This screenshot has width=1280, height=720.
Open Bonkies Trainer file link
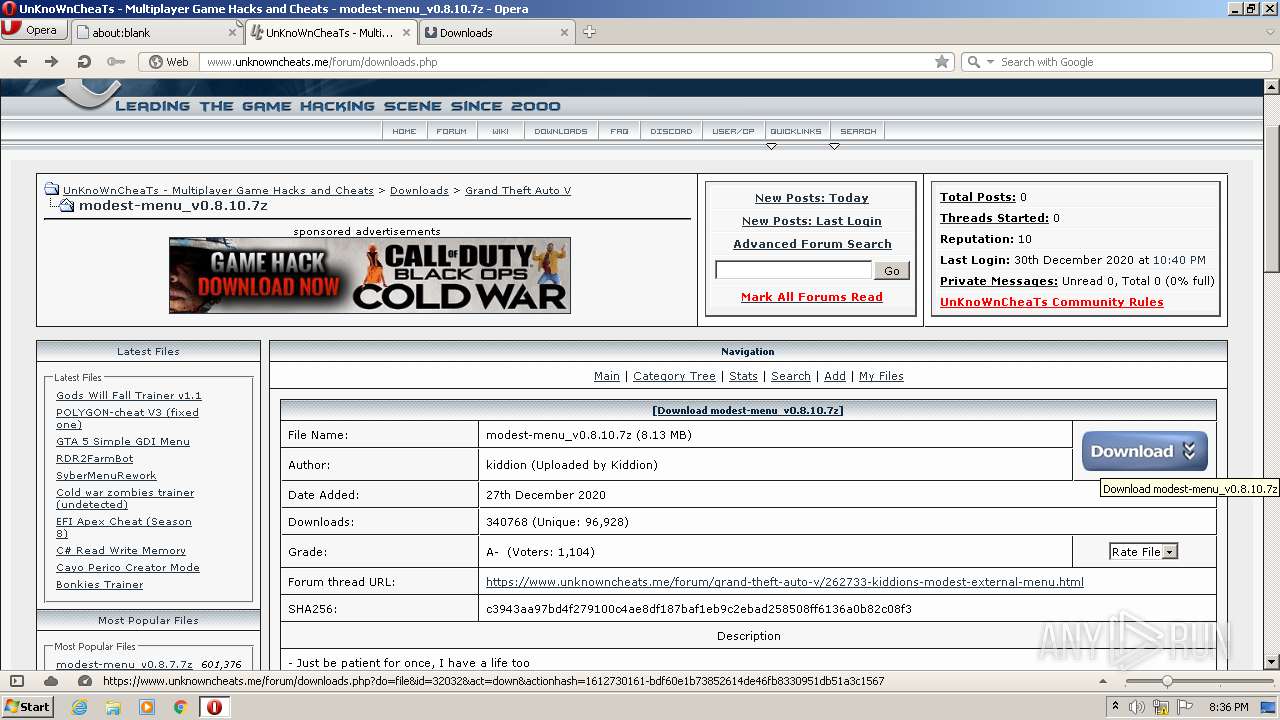pyautogui.click(x=99, y=584)
